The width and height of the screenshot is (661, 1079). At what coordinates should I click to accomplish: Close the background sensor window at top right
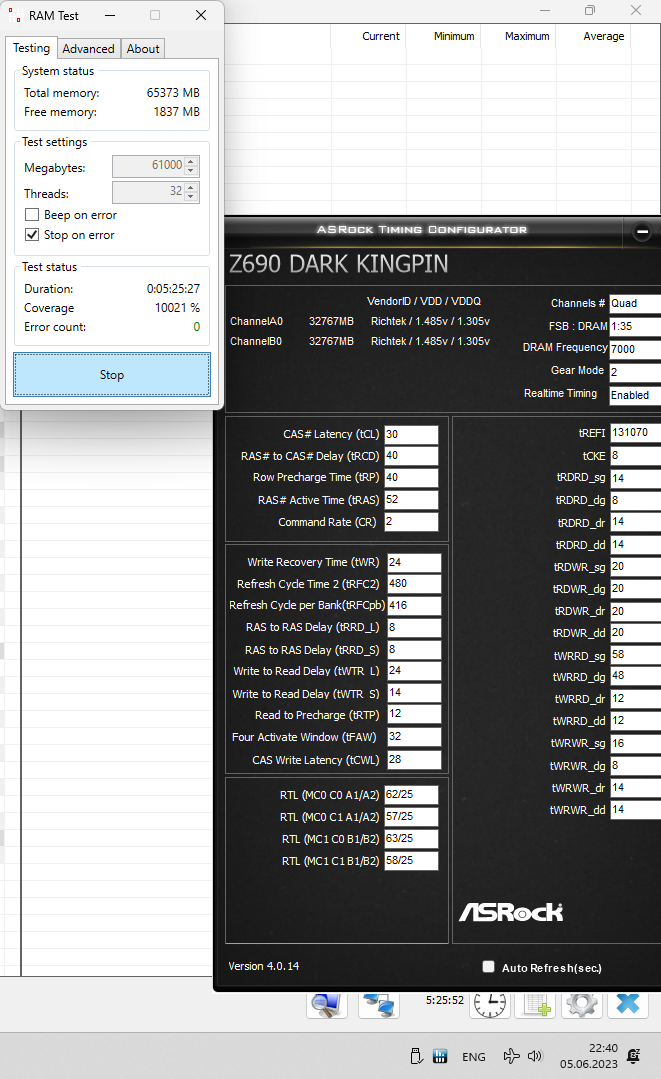tap(636, 10)
